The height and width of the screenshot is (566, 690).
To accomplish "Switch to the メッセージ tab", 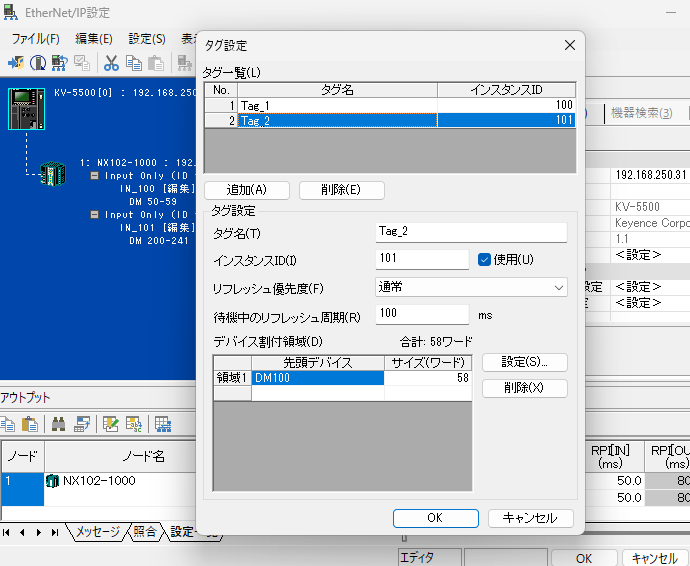I will pyautogui.click(x=97, y=532).
